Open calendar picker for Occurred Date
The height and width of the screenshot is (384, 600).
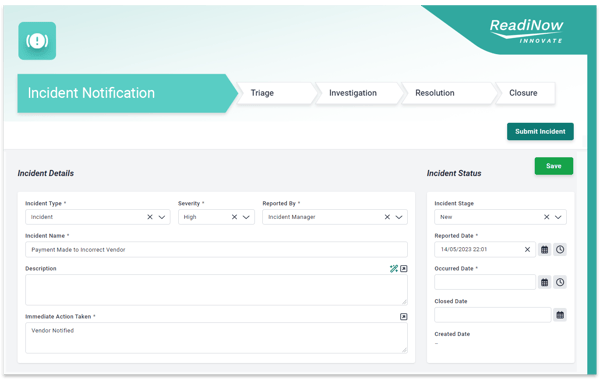pos(545,282)
